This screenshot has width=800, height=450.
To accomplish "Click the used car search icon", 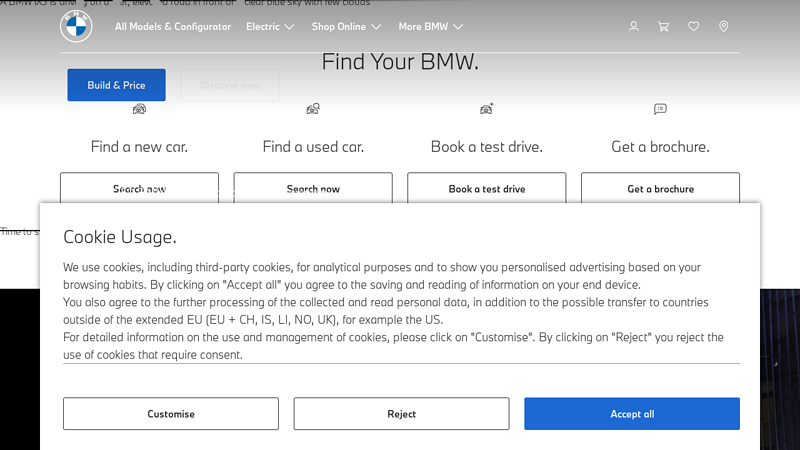I will pyautogui.click(x=313, y=109).
